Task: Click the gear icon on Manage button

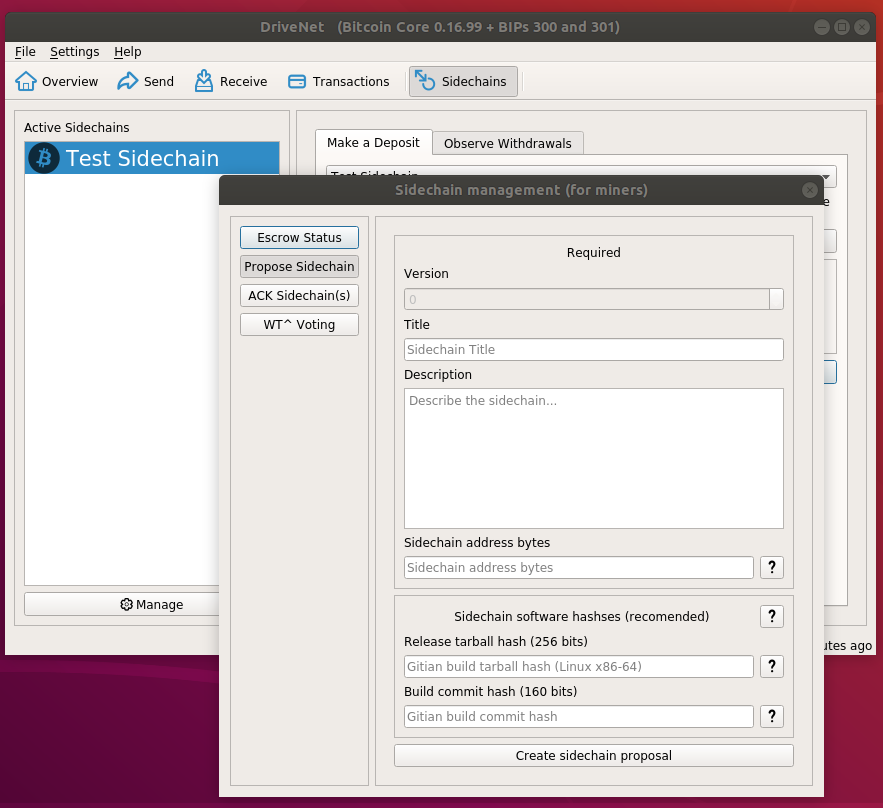Action: [127, 604]
